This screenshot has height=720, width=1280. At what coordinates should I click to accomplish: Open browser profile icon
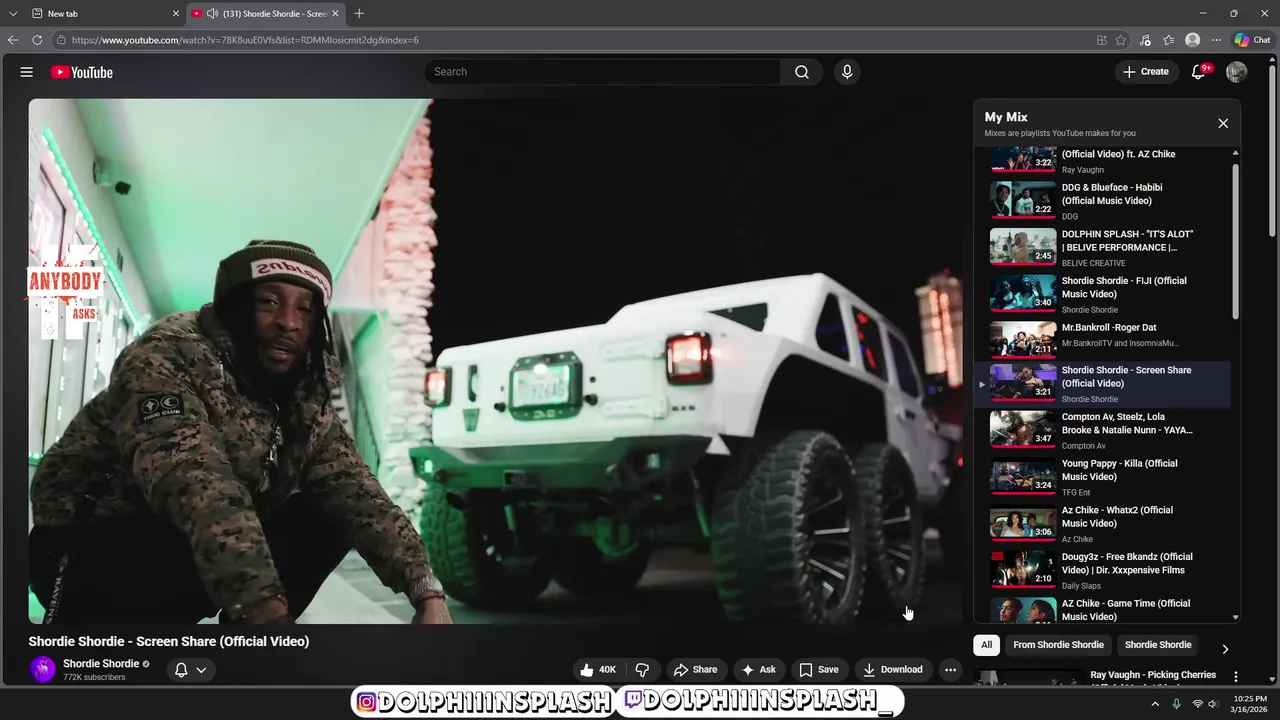click(x=1192, y=40)
